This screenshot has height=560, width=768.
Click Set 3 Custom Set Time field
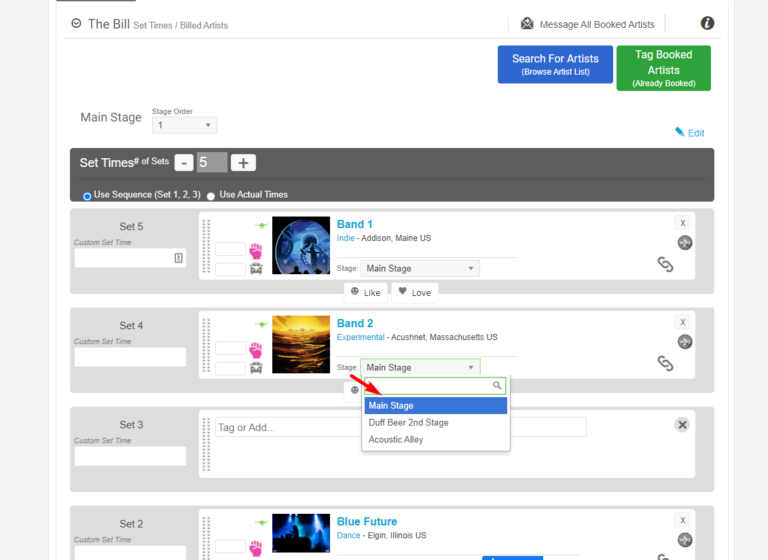click(x=130, y=456)
